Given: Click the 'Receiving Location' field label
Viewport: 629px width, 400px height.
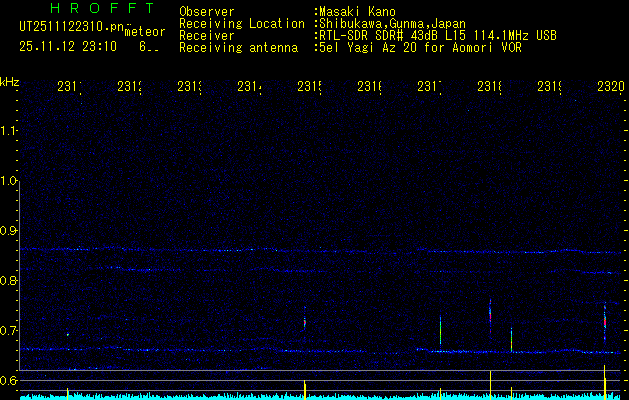Looking at the screenshot, I should pos(241,23).
